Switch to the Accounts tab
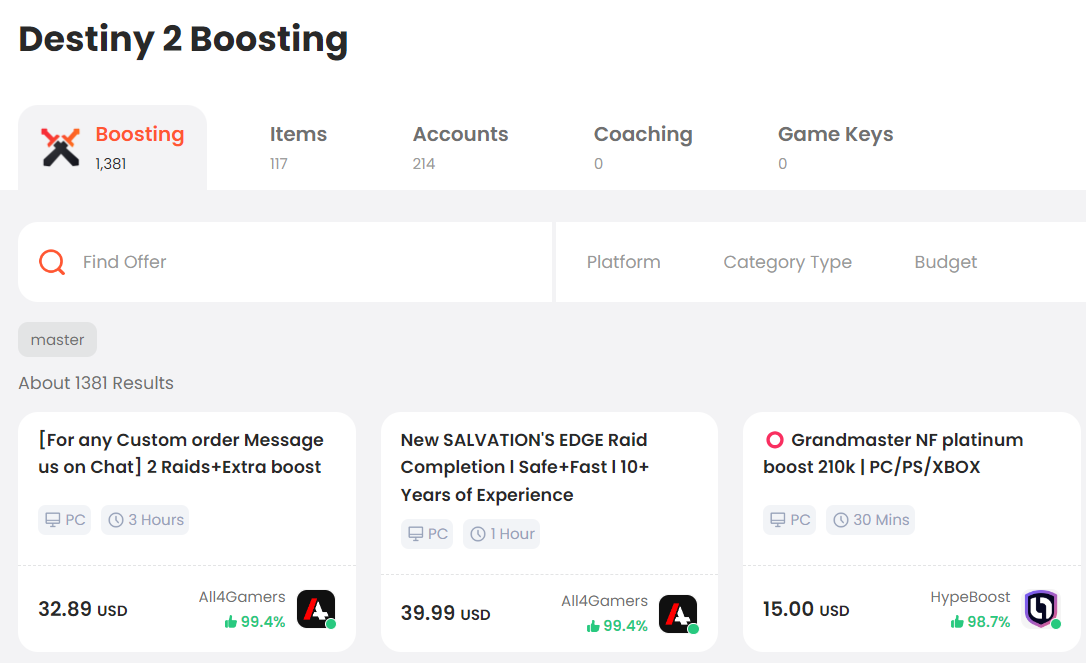 click(x=461, y=148)
